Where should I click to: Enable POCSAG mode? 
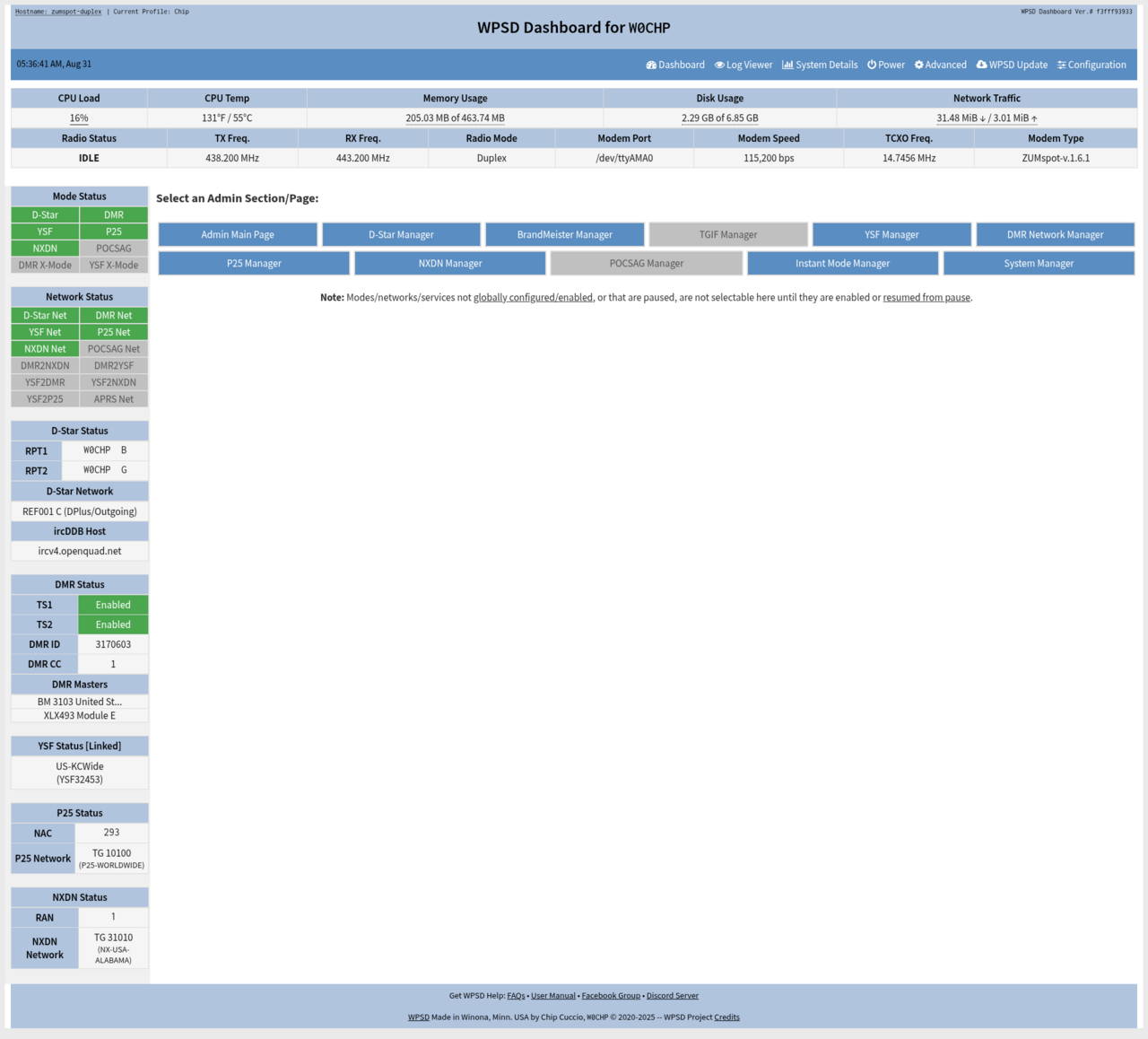tap(113, 248)
